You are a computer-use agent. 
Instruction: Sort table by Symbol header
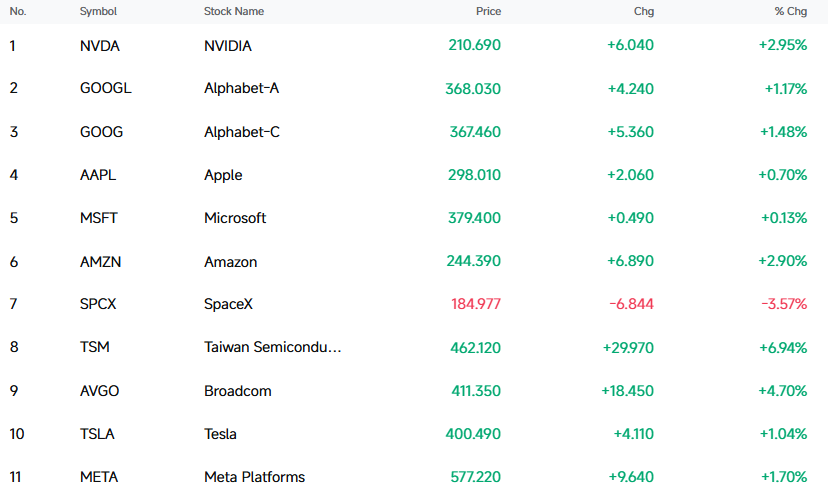pyautogui.click(x=98, y=11)
